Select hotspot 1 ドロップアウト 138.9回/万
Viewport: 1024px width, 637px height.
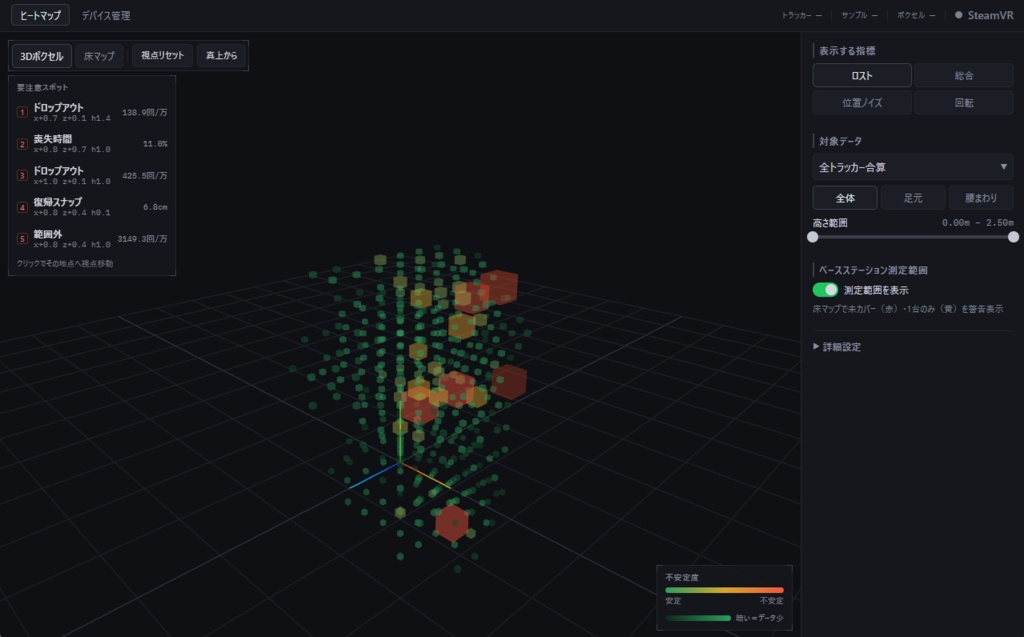tap(92, 112)
